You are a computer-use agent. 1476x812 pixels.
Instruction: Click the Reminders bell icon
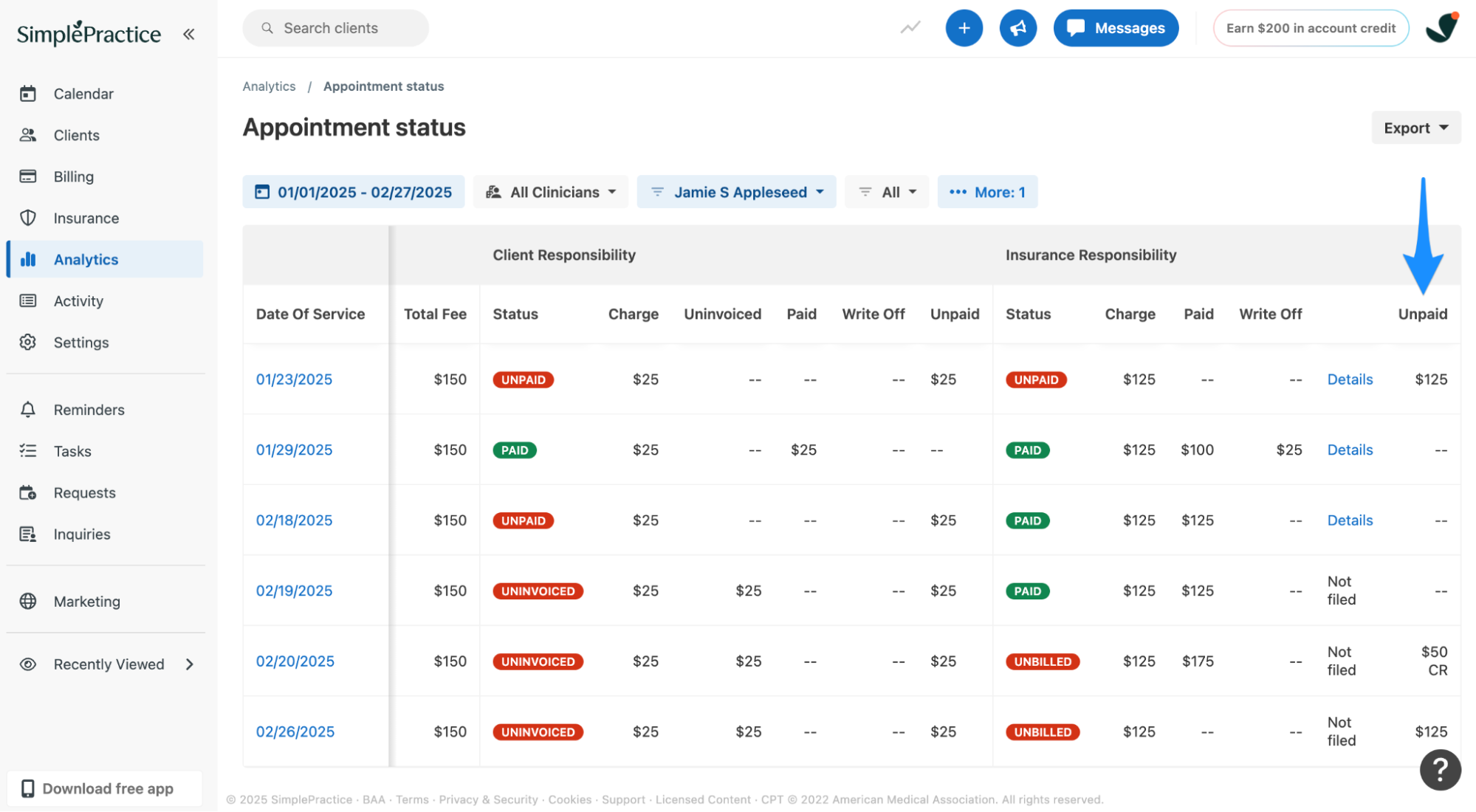(x=28, y=410)
